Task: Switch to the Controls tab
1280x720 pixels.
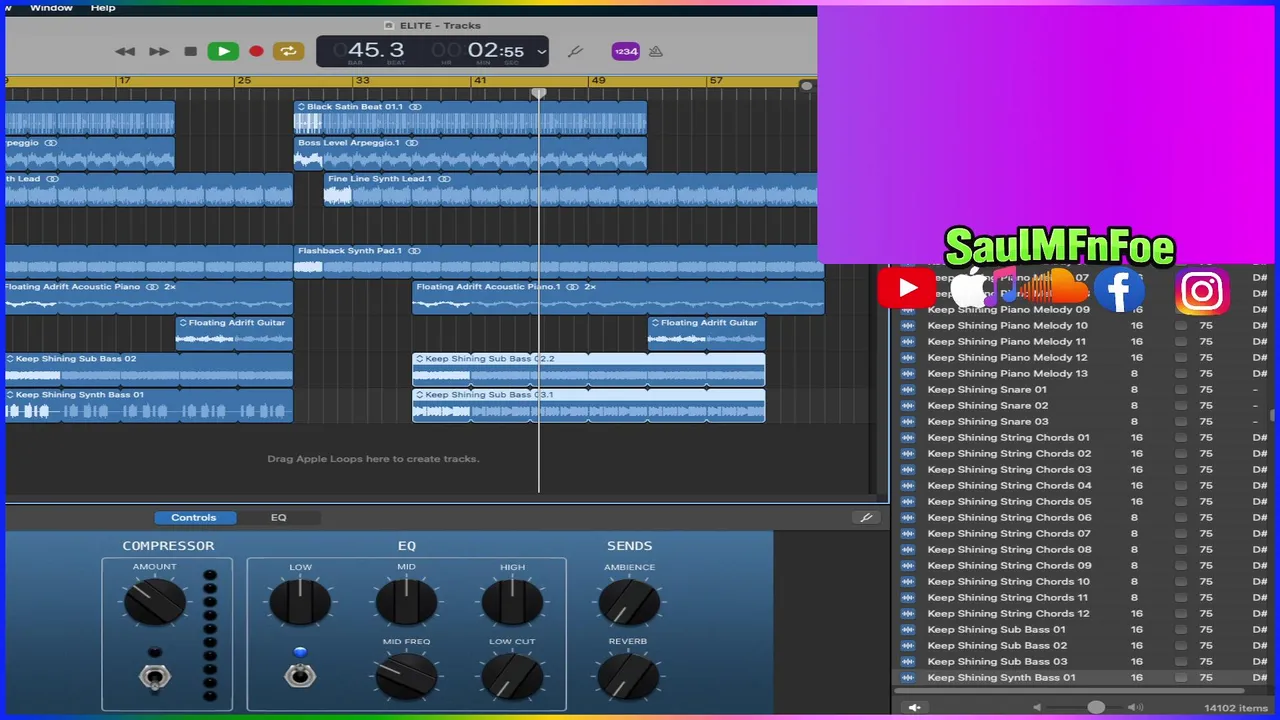Action: point(193,517)
